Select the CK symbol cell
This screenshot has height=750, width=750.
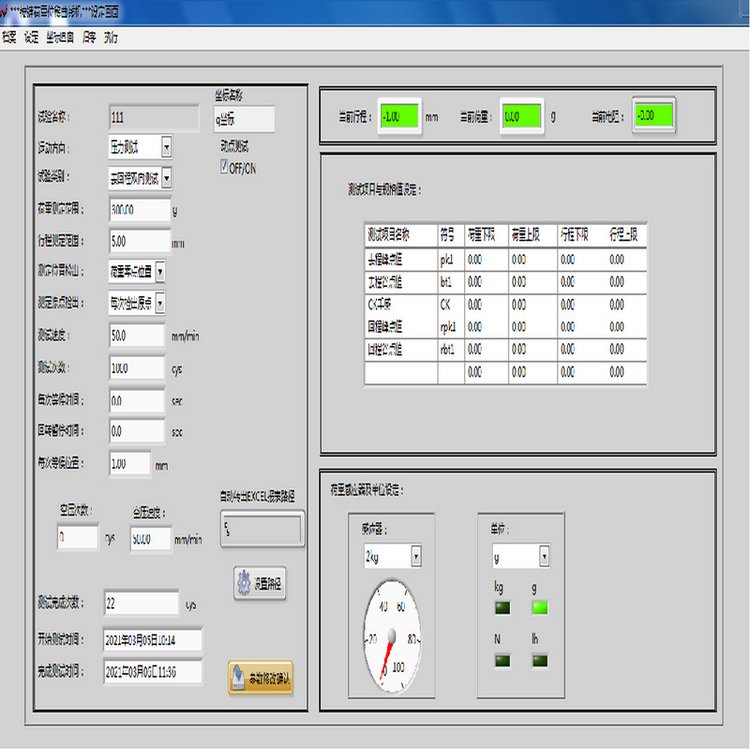tap(451, 305)
